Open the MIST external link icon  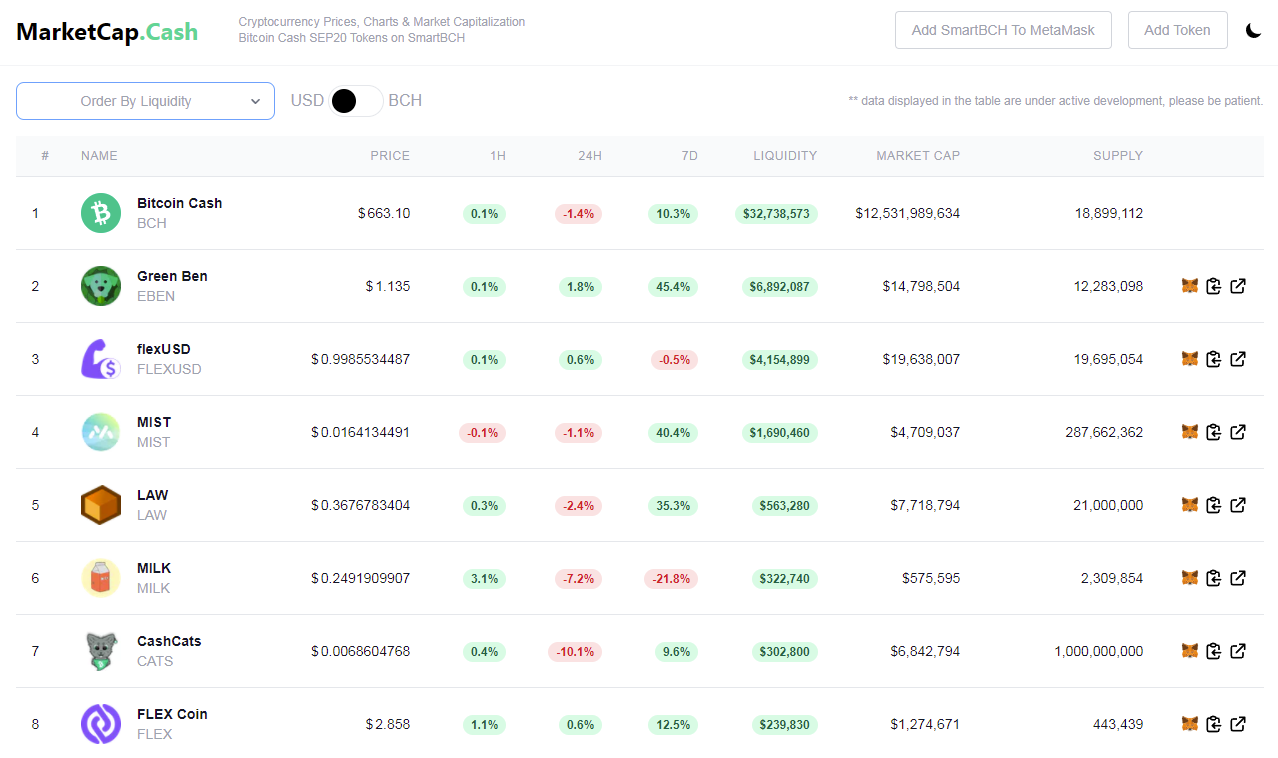click(1238, 432)
